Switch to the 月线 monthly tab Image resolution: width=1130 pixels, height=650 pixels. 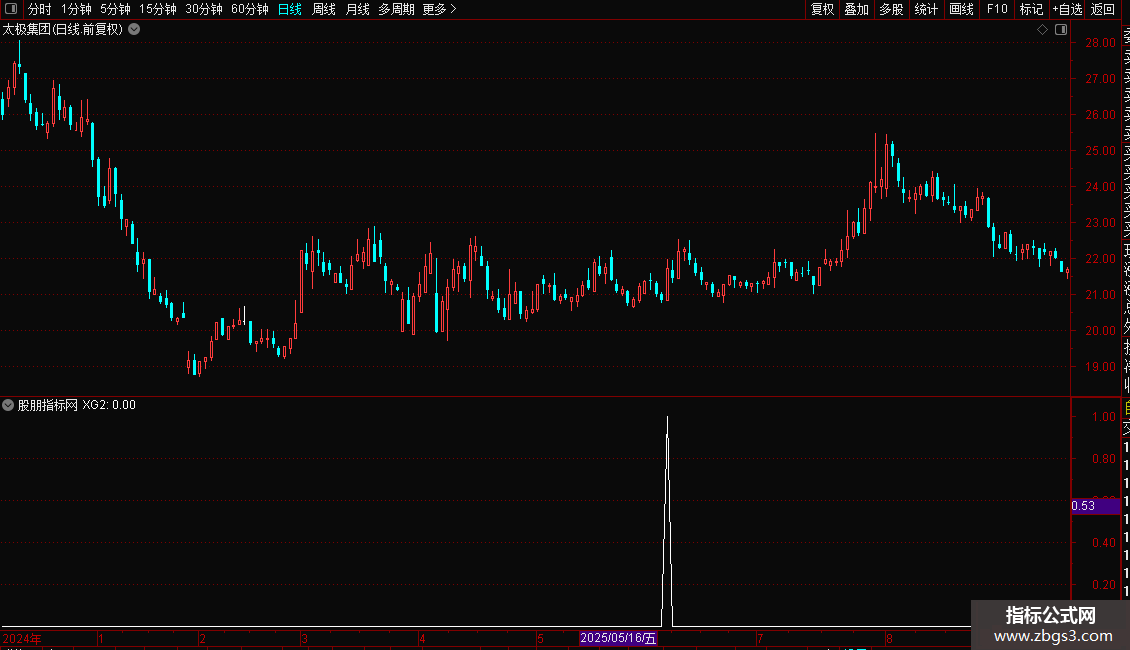[x=357, y=9]
